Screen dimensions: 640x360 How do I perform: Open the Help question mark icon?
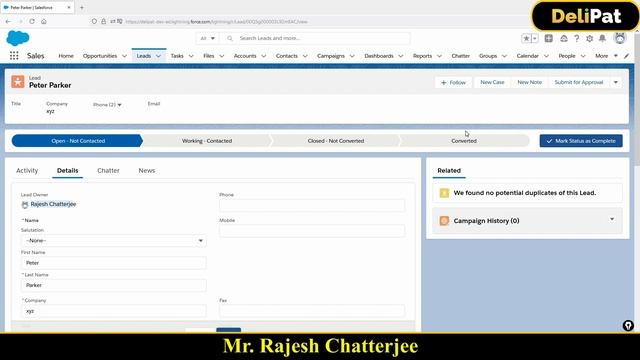[x=576, y=38]
